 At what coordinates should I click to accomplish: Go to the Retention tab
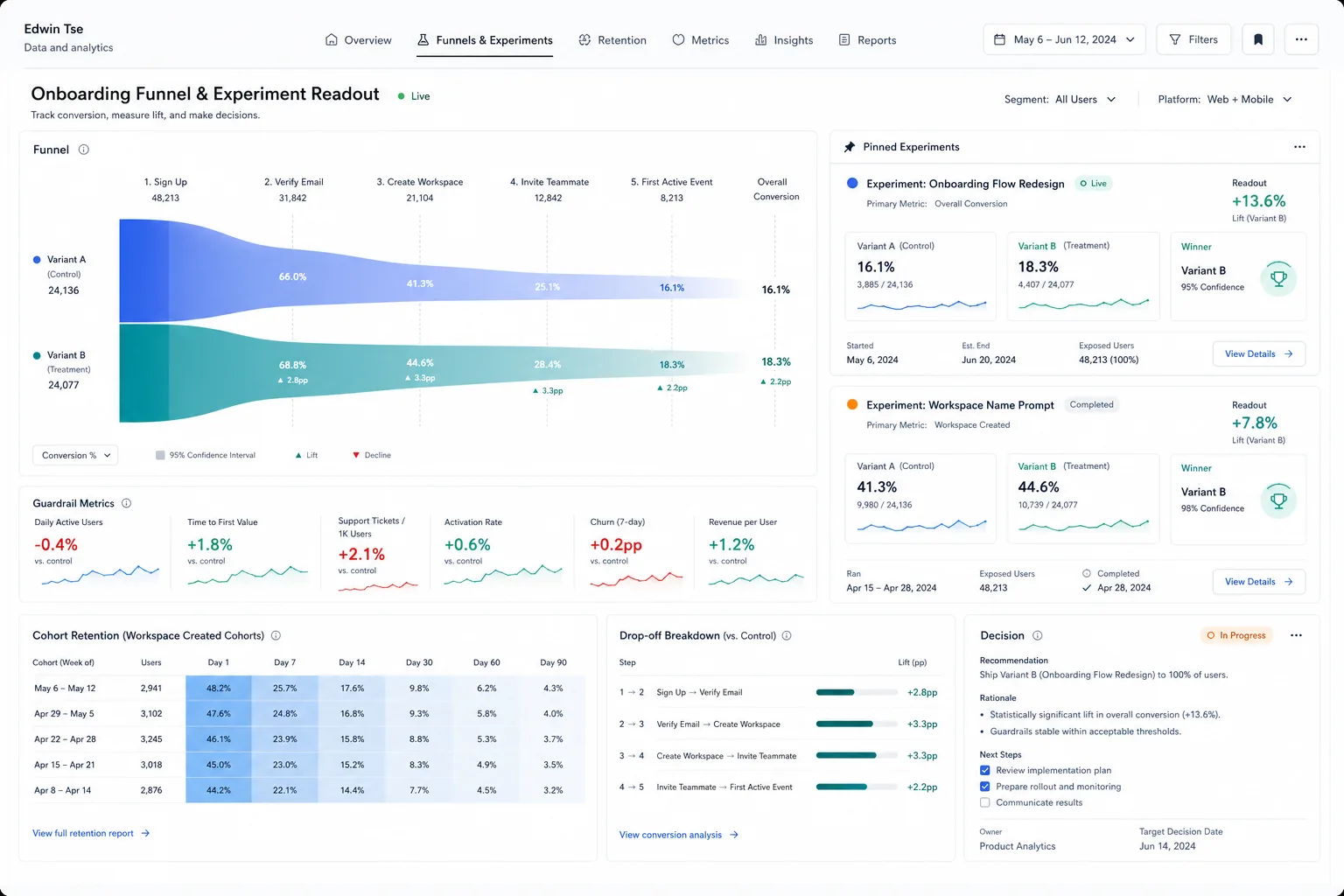(x=612, y=40)
